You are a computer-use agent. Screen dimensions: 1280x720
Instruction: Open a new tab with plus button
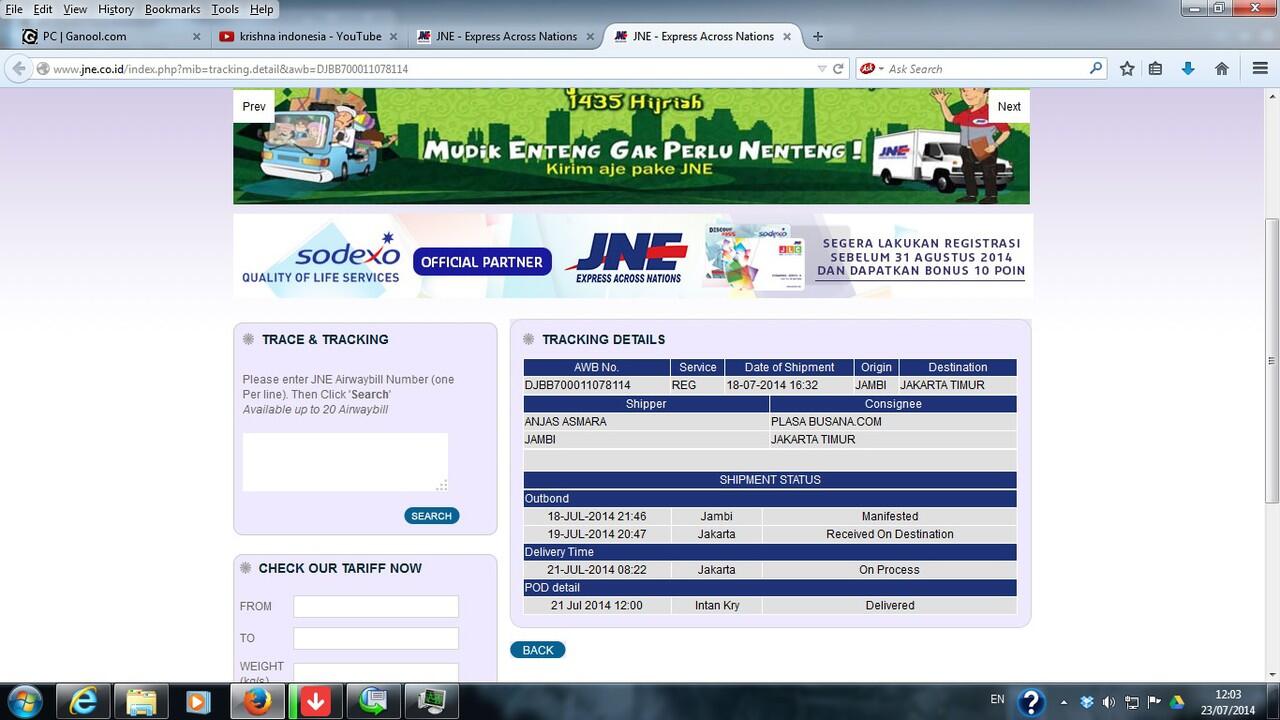[x=817, y=36]
